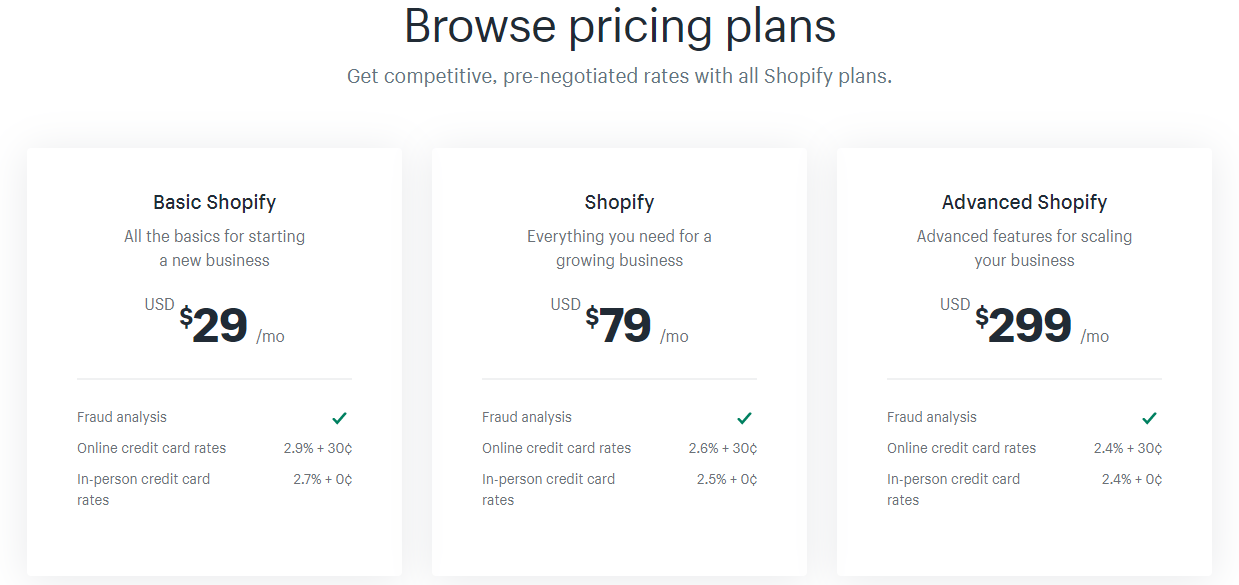
Task: Click Shopify plan in-person rate 2.5% + 0¢
Action: click(x=726, y=479)
